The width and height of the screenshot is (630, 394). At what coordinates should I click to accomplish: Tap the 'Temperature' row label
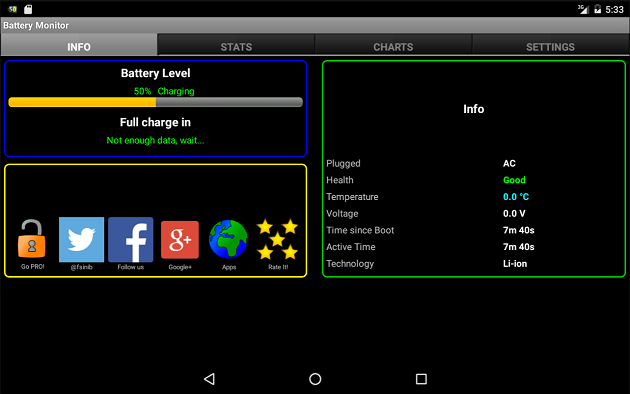point(352,197)
